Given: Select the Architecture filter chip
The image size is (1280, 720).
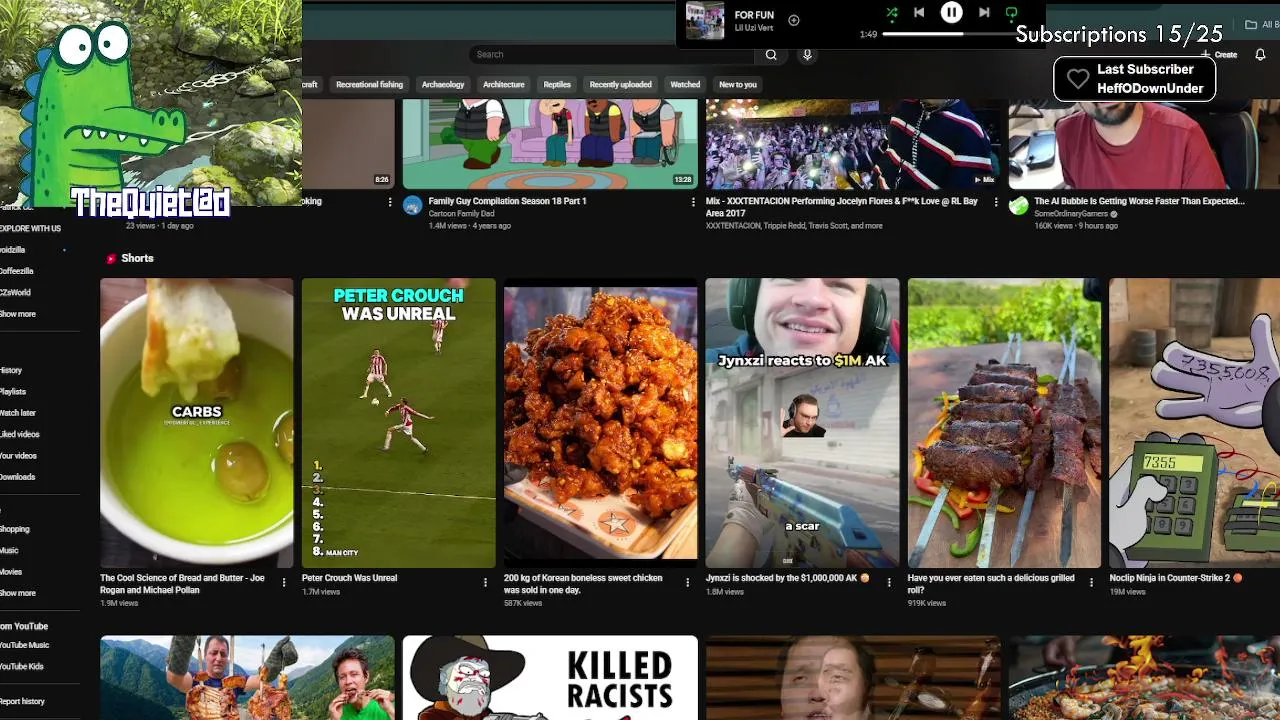Looking at the screenshot, I should coord(504,84).
